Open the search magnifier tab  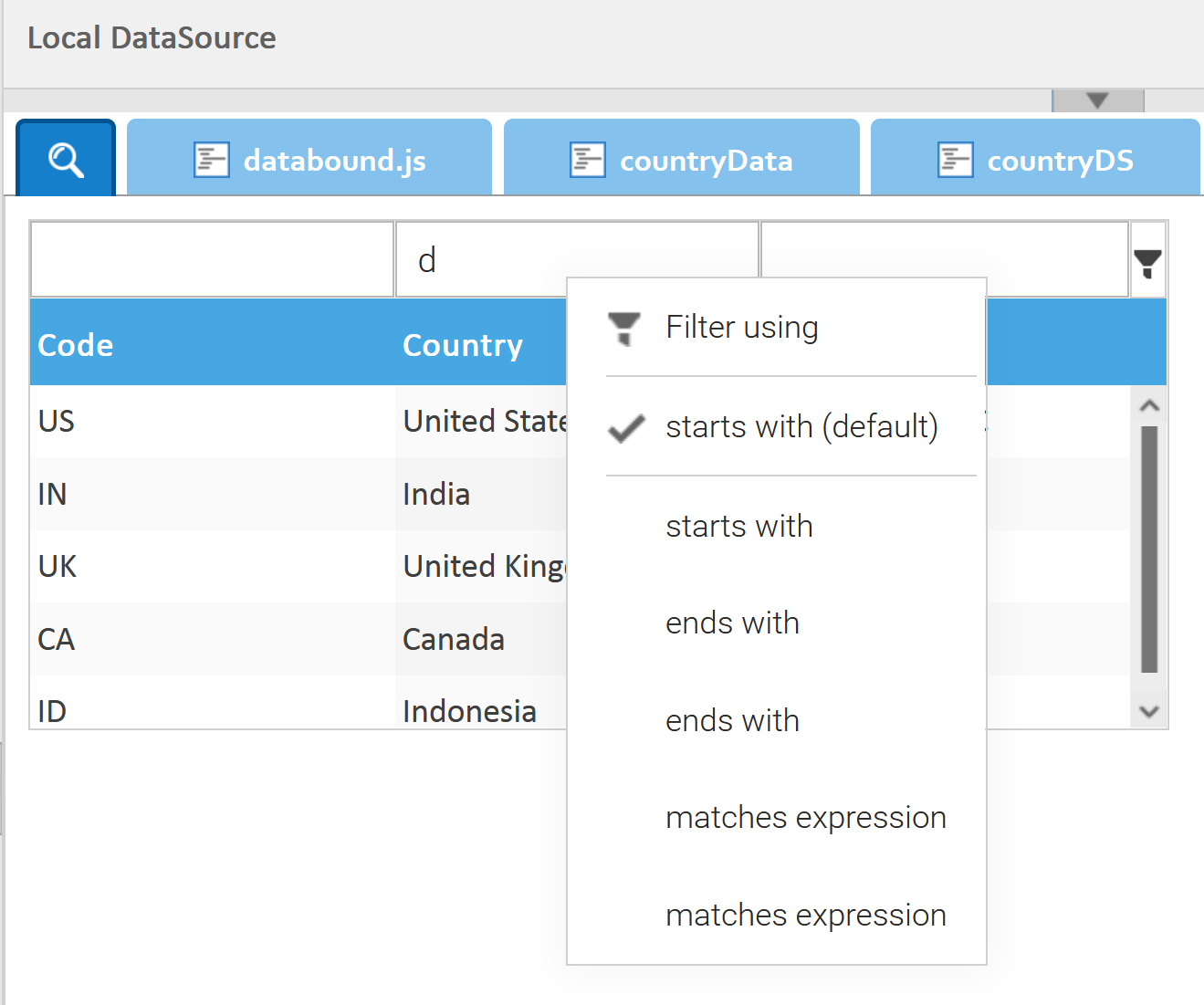tap(66, 160)
